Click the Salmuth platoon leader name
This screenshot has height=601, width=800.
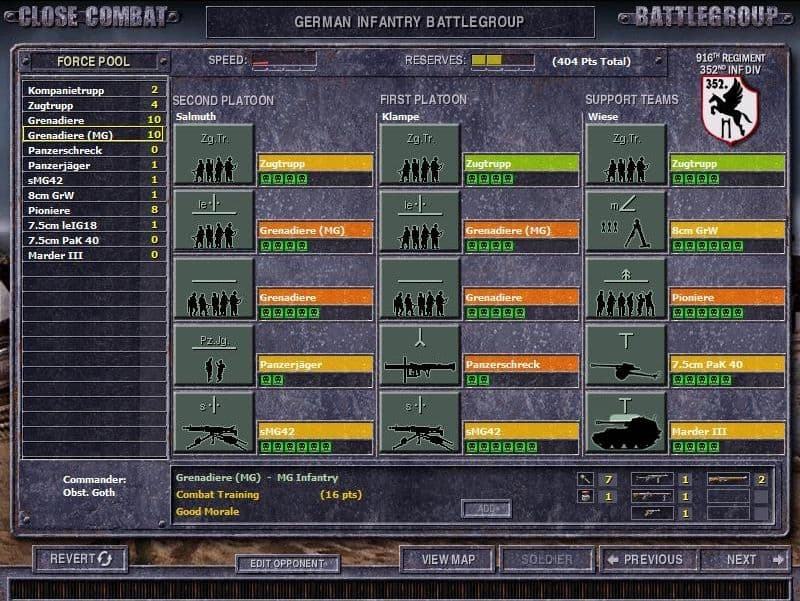[x=196, y=116]
